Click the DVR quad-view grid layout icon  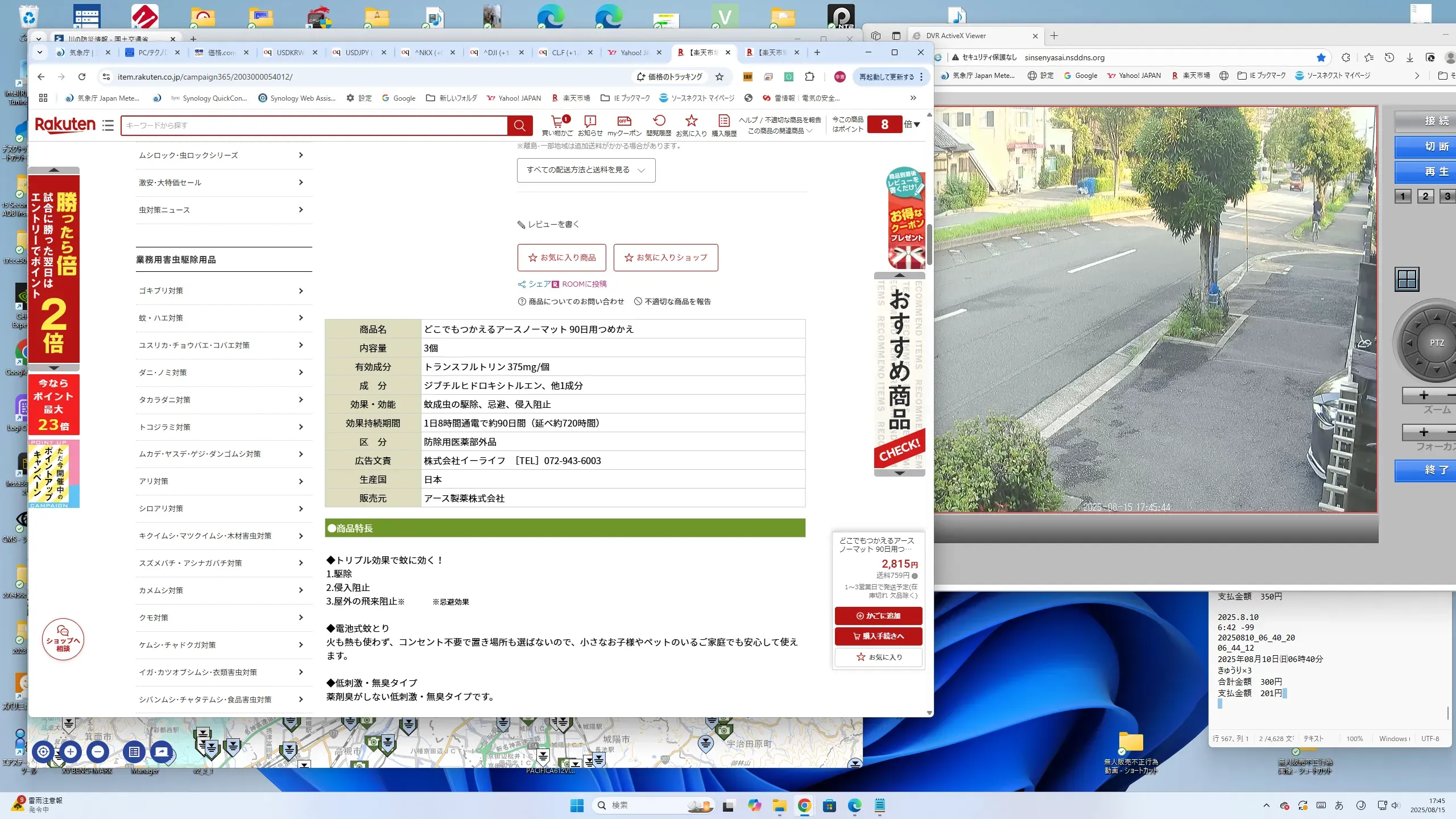click(1407, 279)
